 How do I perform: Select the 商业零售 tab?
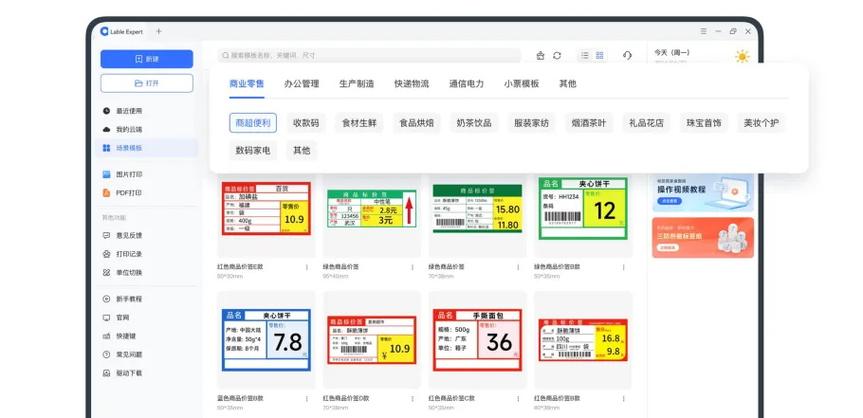pos(247,84)
